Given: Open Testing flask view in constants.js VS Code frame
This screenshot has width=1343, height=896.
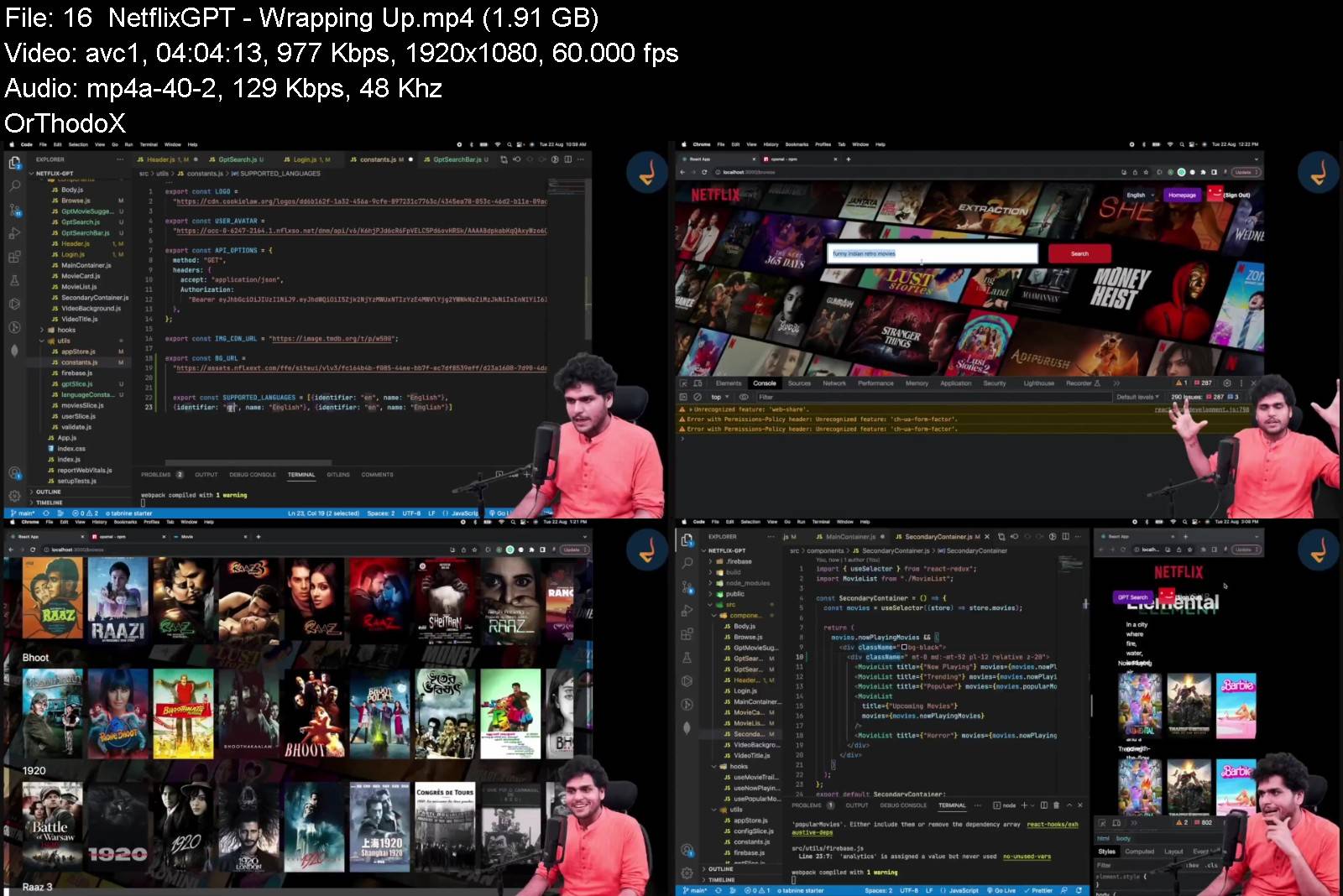Looking at the screenshot, I should 14,280.
